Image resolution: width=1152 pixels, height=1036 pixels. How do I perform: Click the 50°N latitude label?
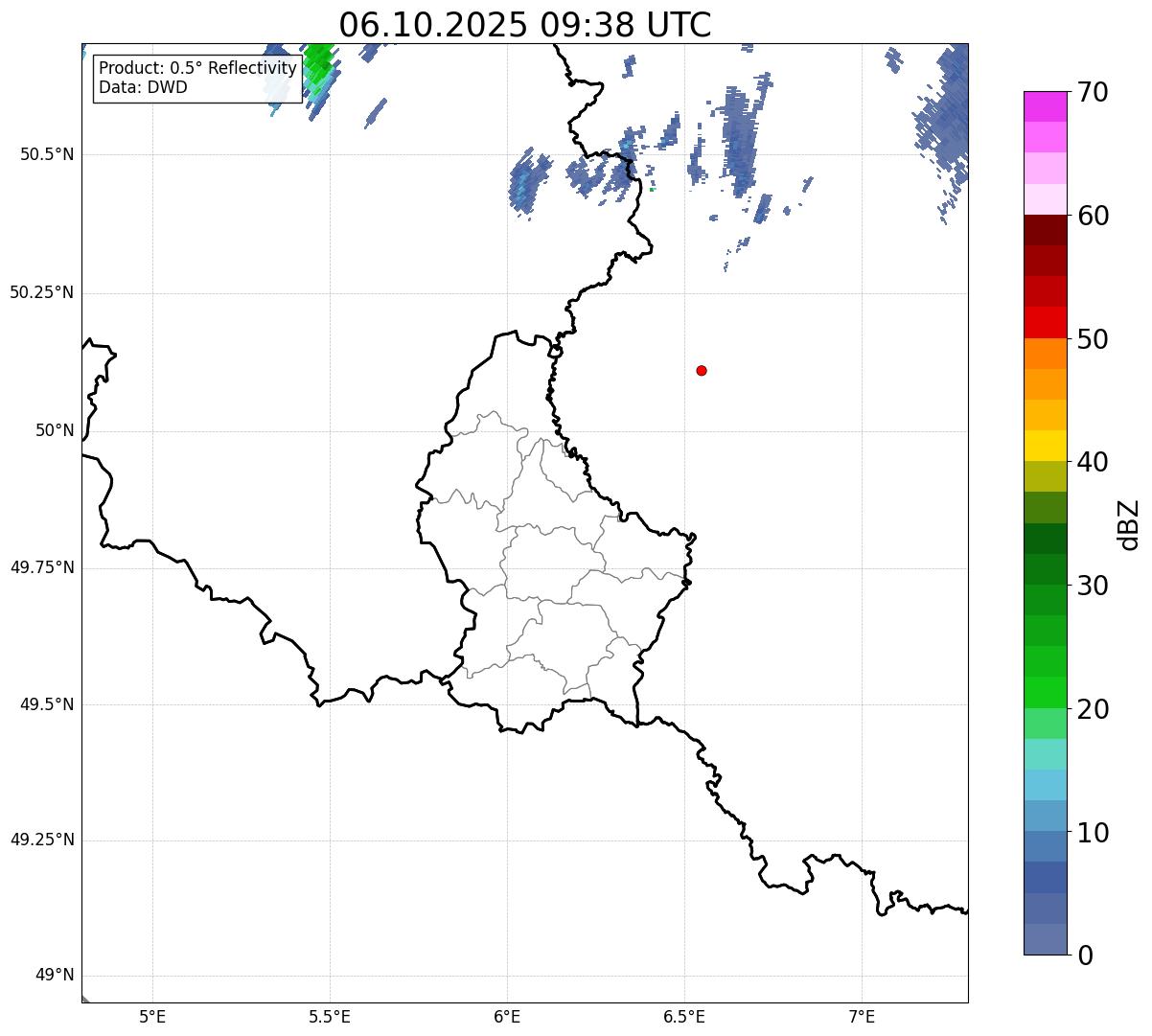[55, 431]
